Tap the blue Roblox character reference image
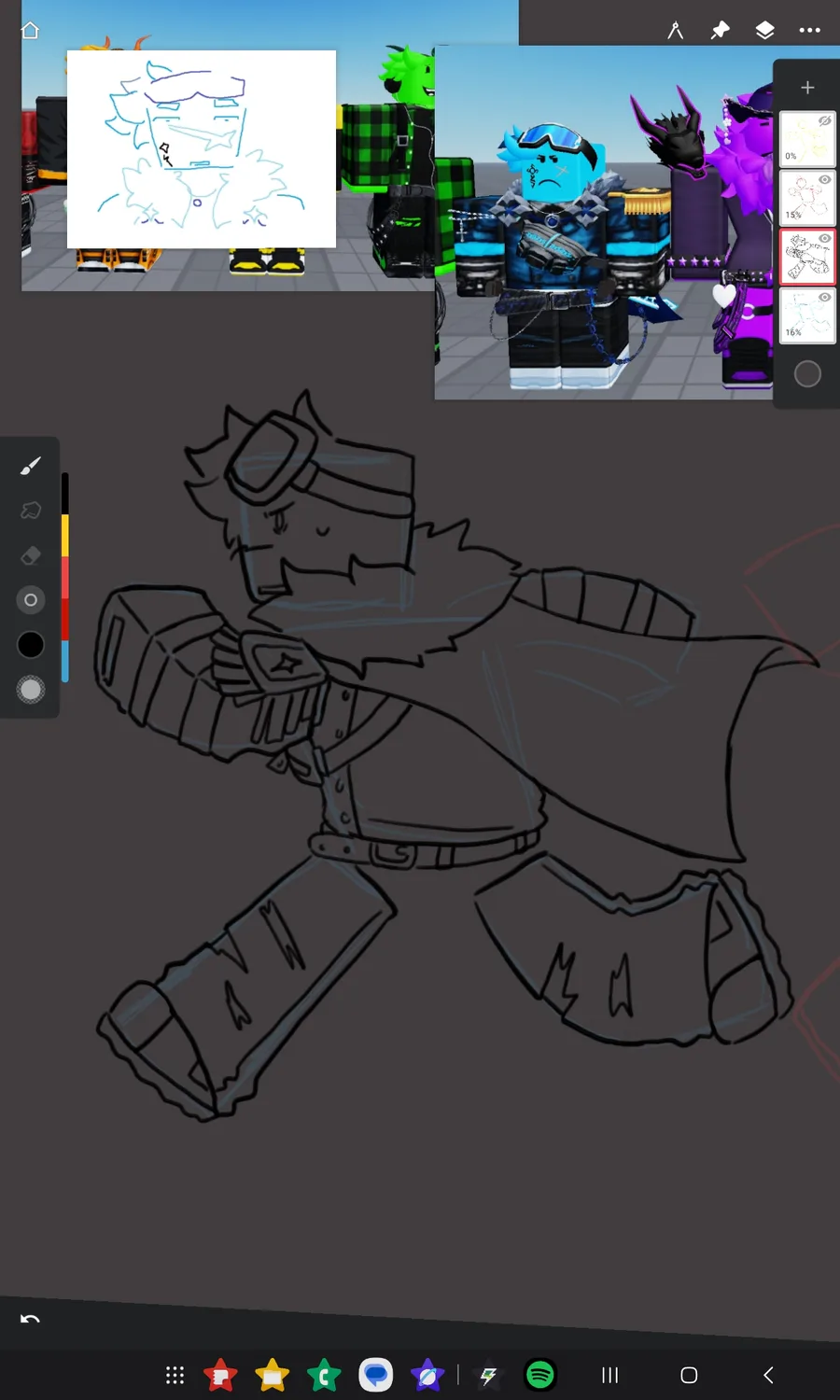This screenshot has width=840, height=1400. 604,222
